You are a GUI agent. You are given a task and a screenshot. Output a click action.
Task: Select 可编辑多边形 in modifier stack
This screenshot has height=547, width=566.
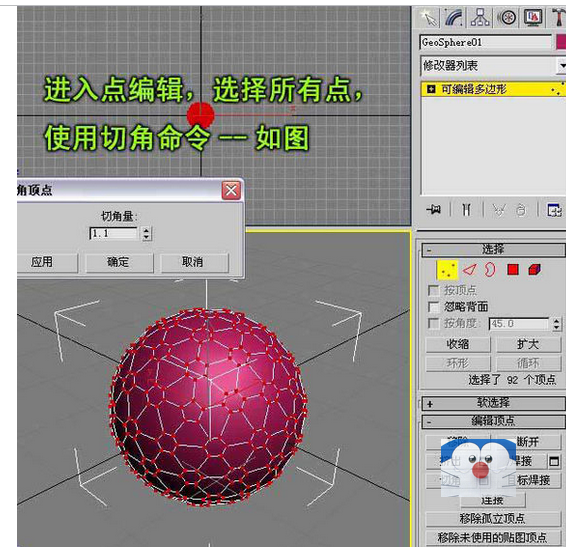coord(493,89)
